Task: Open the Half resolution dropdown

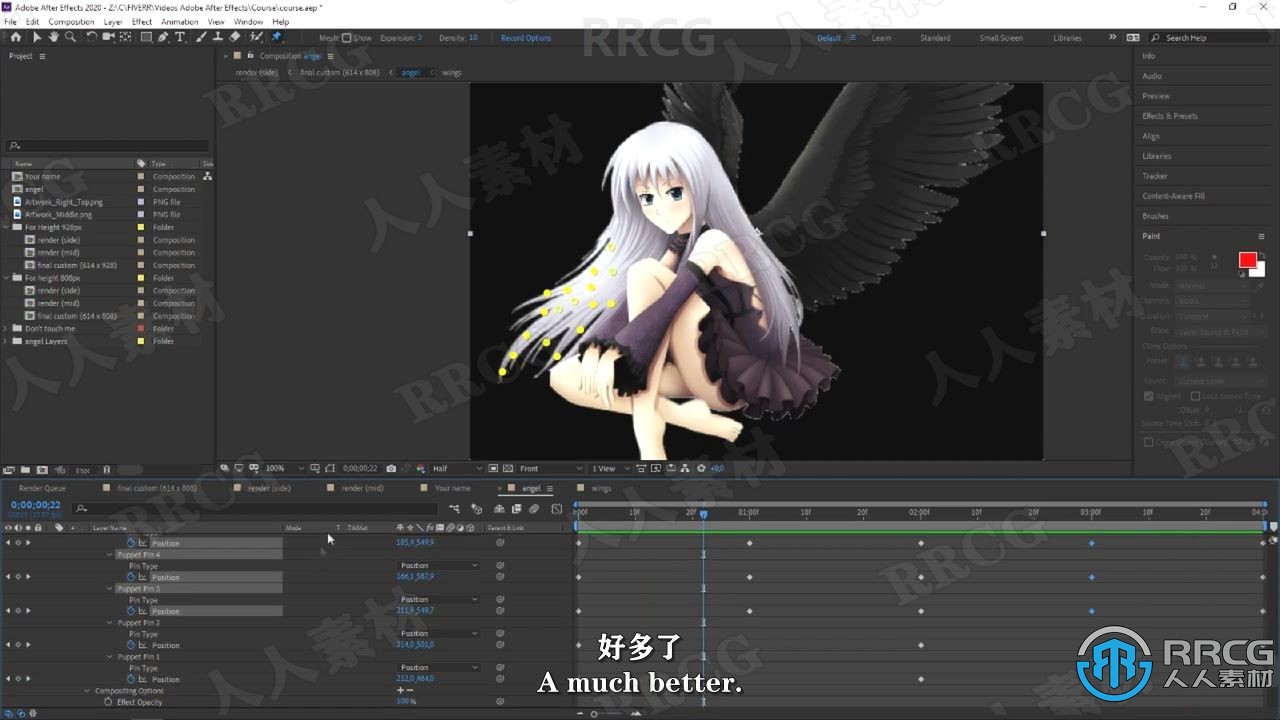Action: tap(456, 468)
